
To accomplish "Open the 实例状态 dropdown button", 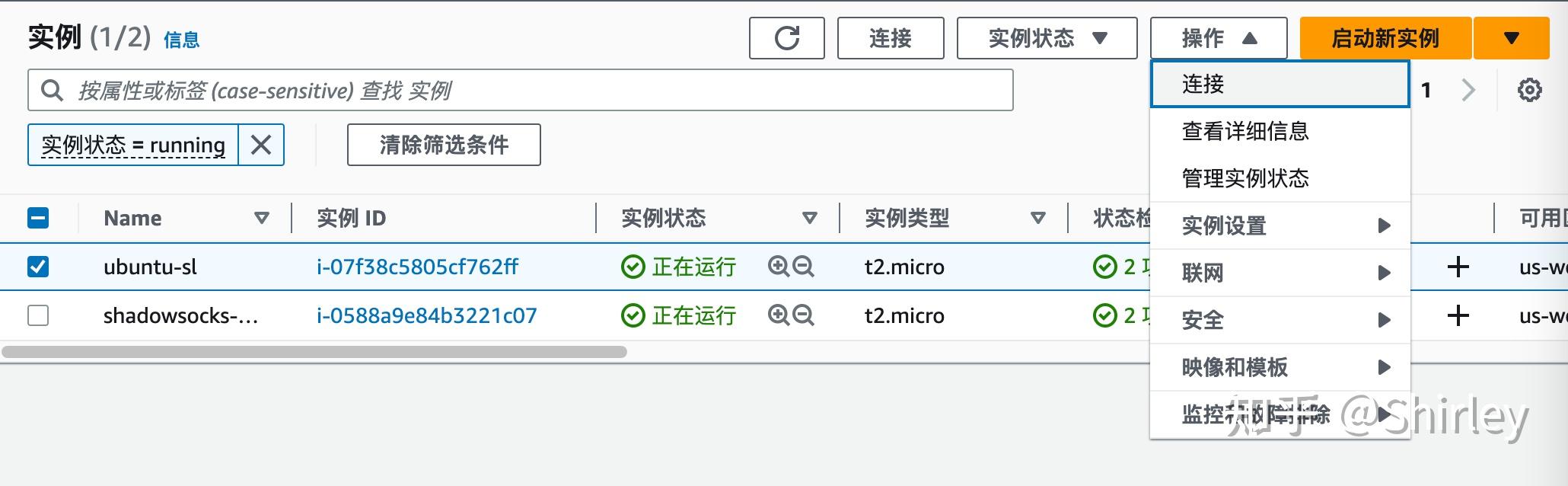I will click(x=1047, y=38).
